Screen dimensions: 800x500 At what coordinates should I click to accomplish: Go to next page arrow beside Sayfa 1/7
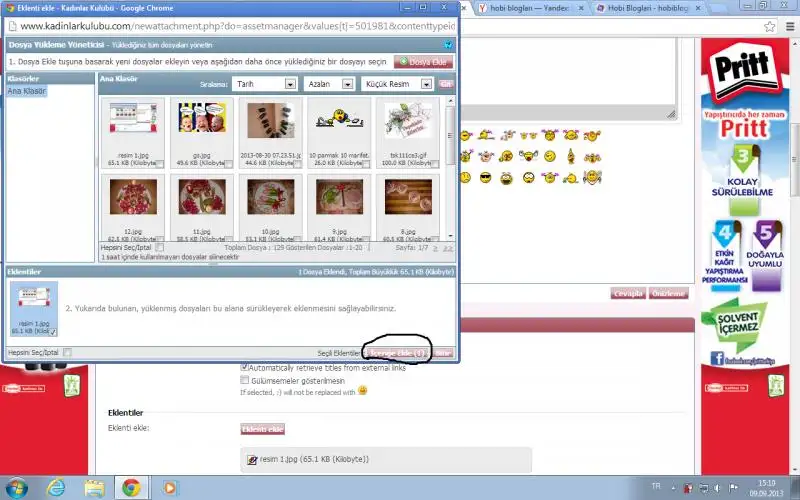[x=435, y=248]
